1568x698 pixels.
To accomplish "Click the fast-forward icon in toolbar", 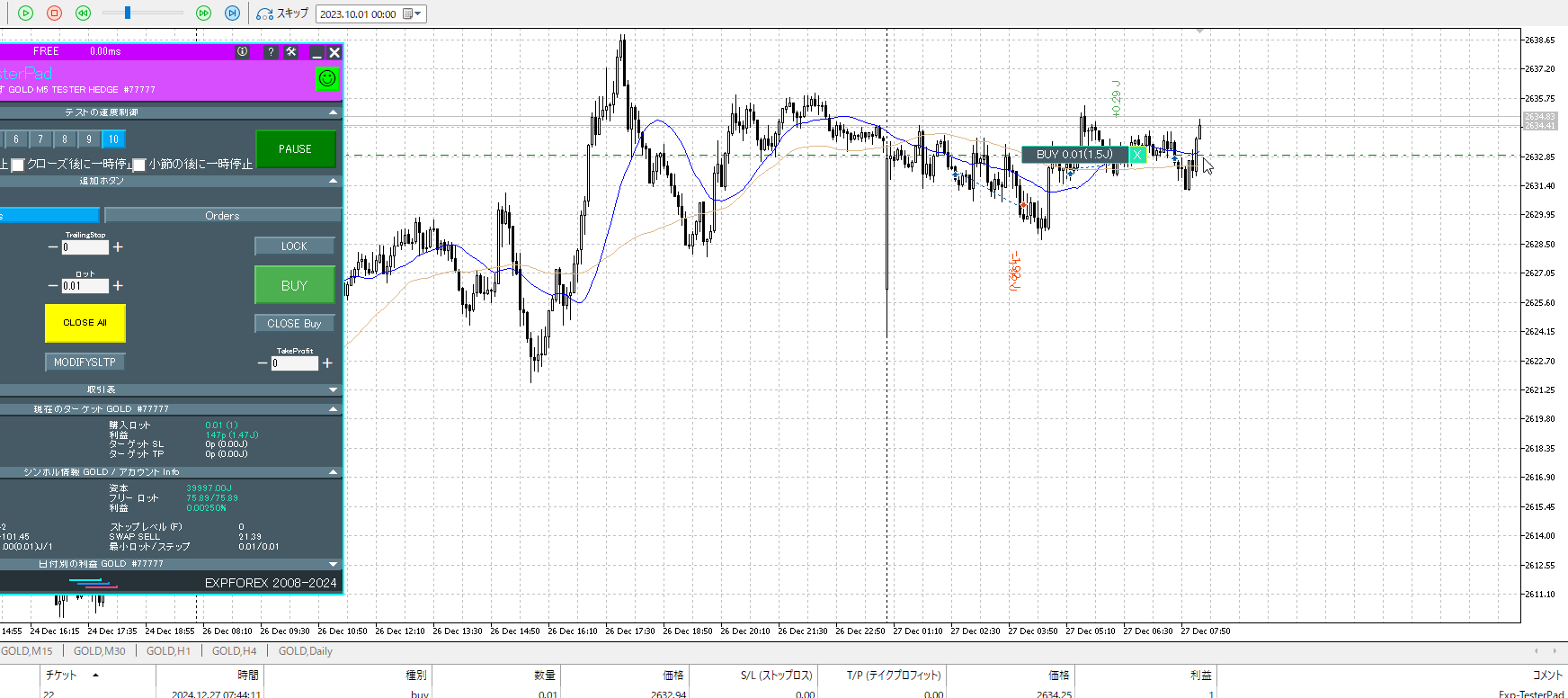I will pyautogui.click(x=203, y=13).
